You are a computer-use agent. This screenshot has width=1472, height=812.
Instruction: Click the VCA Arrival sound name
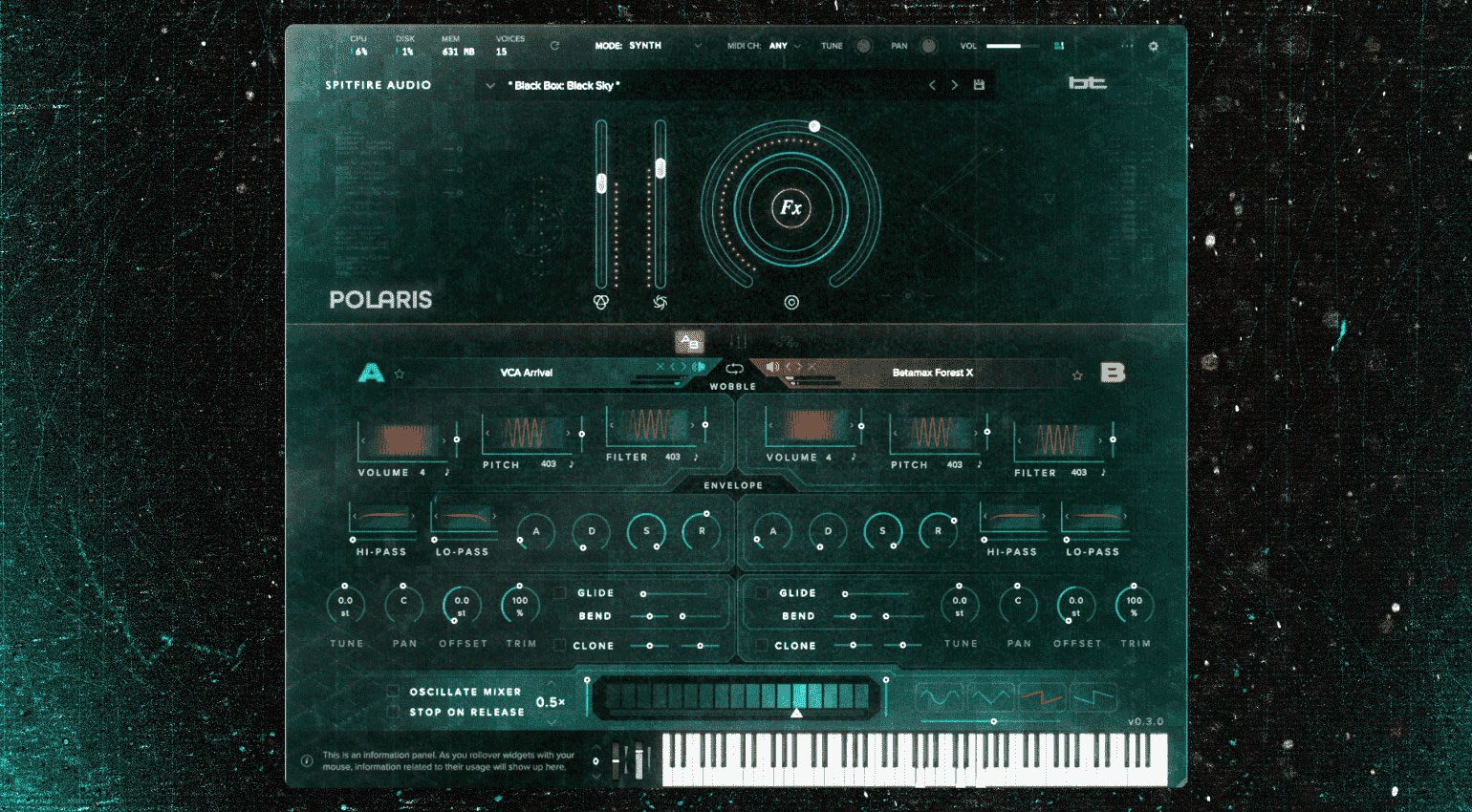click(527, 373)
